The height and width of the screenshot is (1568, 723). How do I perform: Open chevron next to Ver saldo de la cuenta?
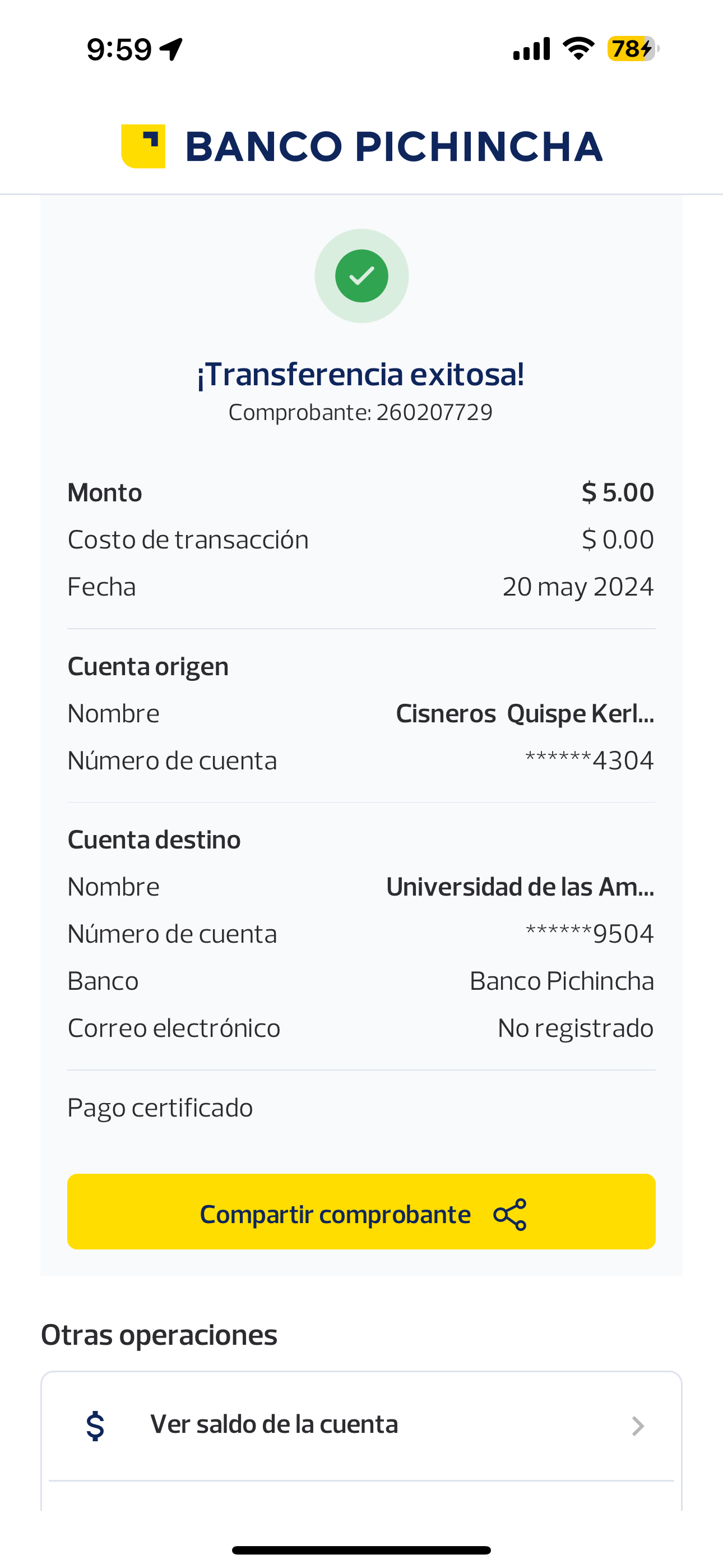tap(637, 1426)
